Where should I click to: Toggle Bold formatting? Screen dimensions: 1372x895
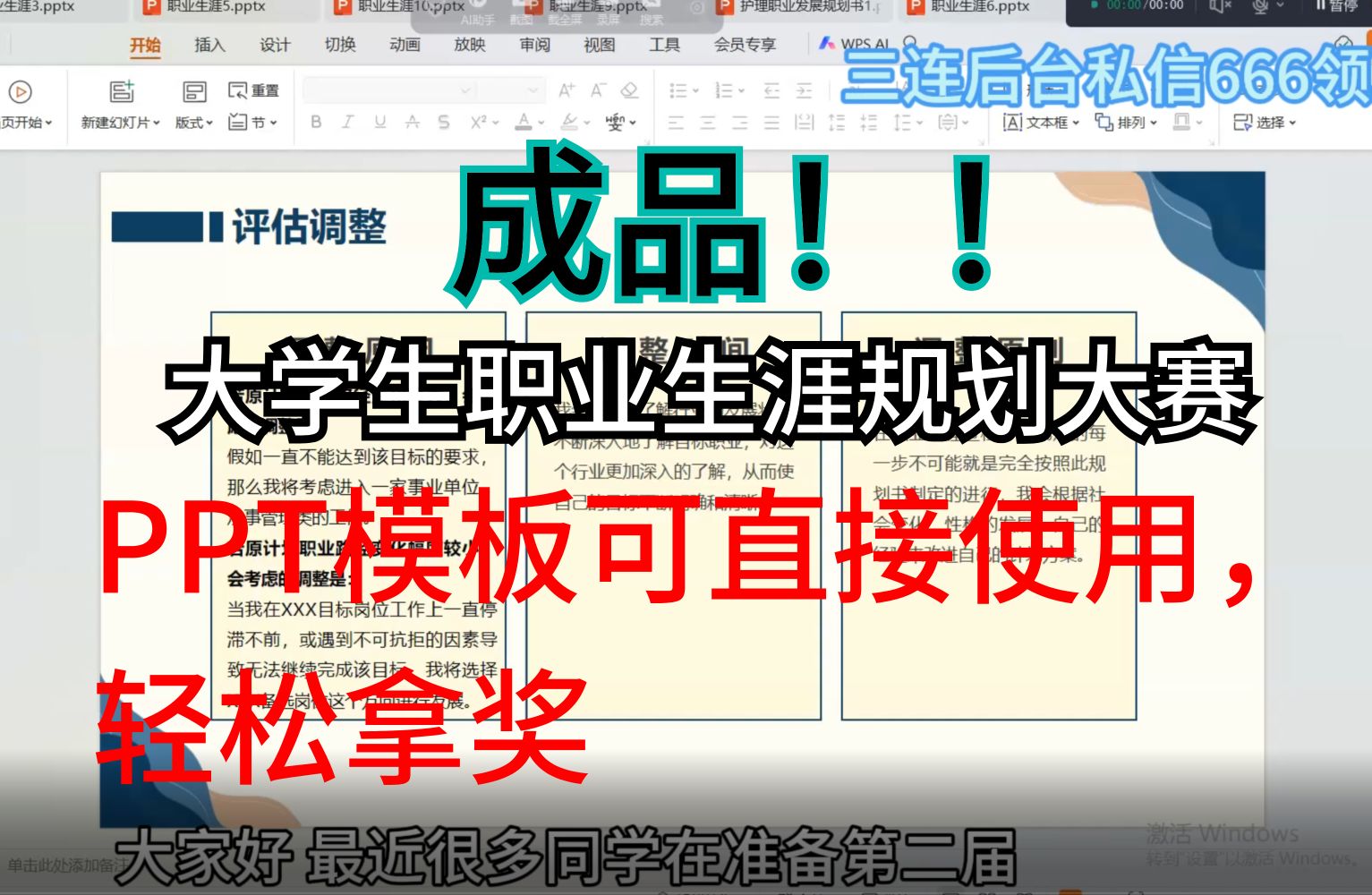pos(316,122)
